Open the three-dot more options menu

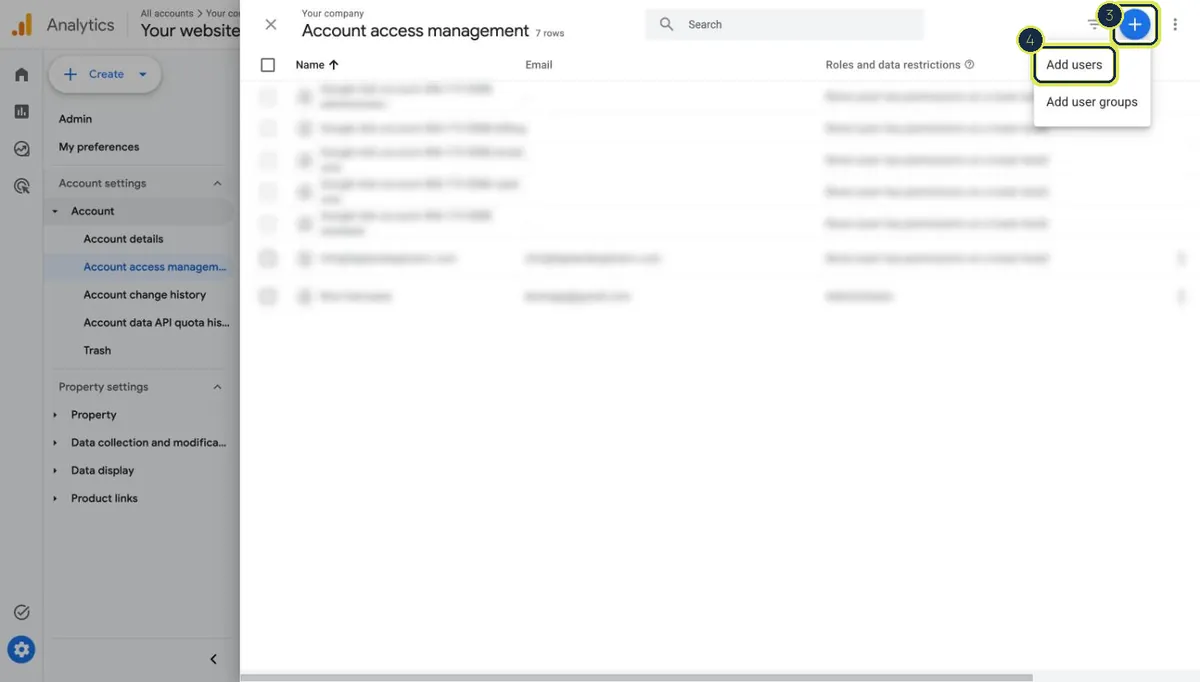[x=1175, y=24]
